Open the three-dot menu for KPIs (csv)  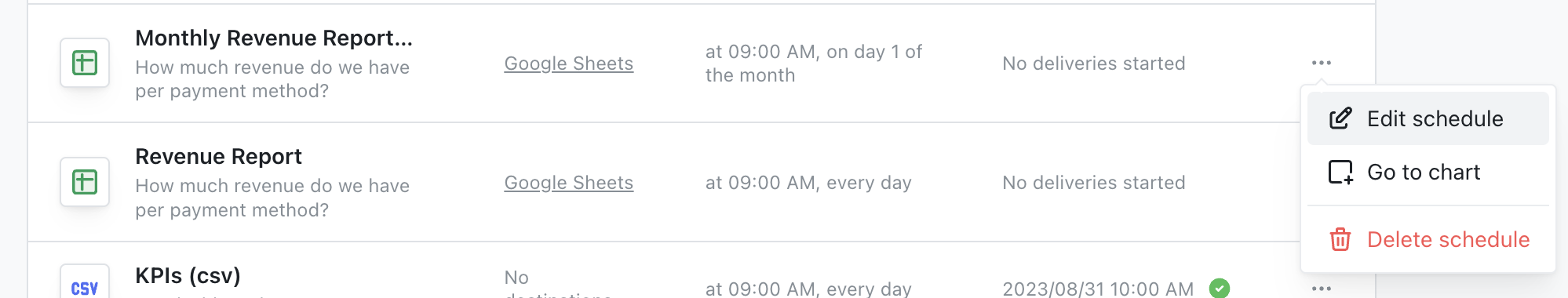[x=1322, y=289]
